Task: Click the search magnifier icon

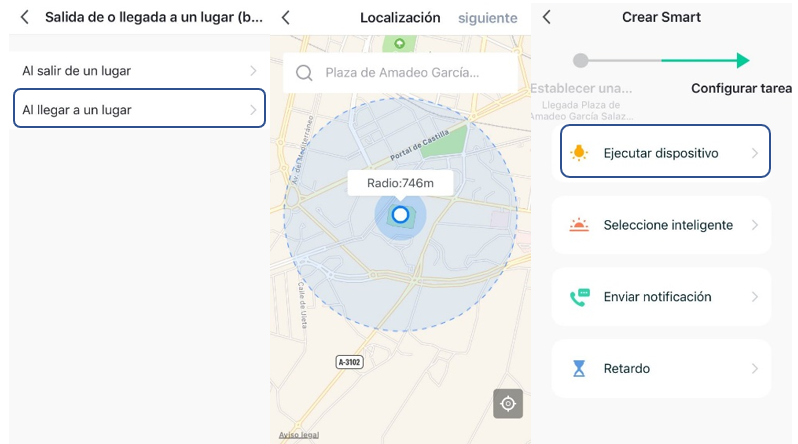Action: (x=305, y=73)
